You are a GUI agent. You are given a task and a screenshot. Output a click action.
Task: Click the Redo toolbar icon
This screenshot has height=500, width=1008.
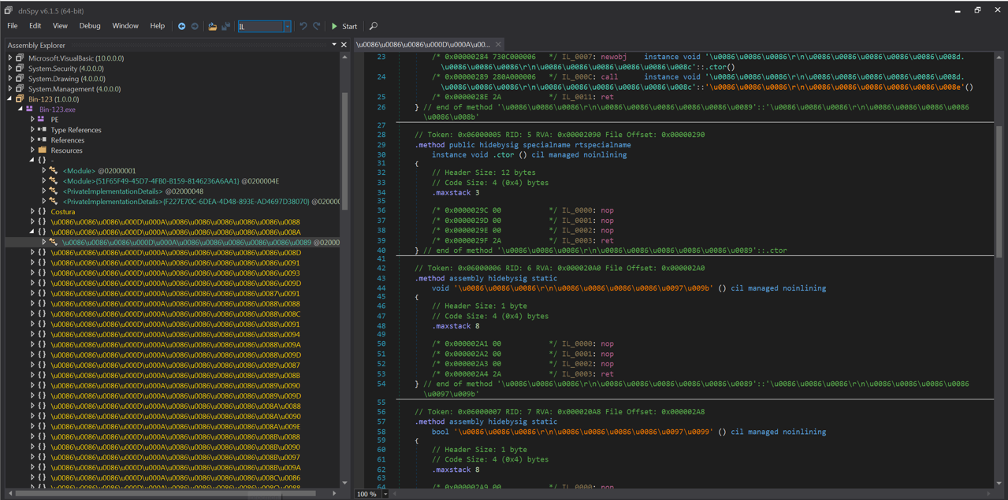(x=317, y=26)
